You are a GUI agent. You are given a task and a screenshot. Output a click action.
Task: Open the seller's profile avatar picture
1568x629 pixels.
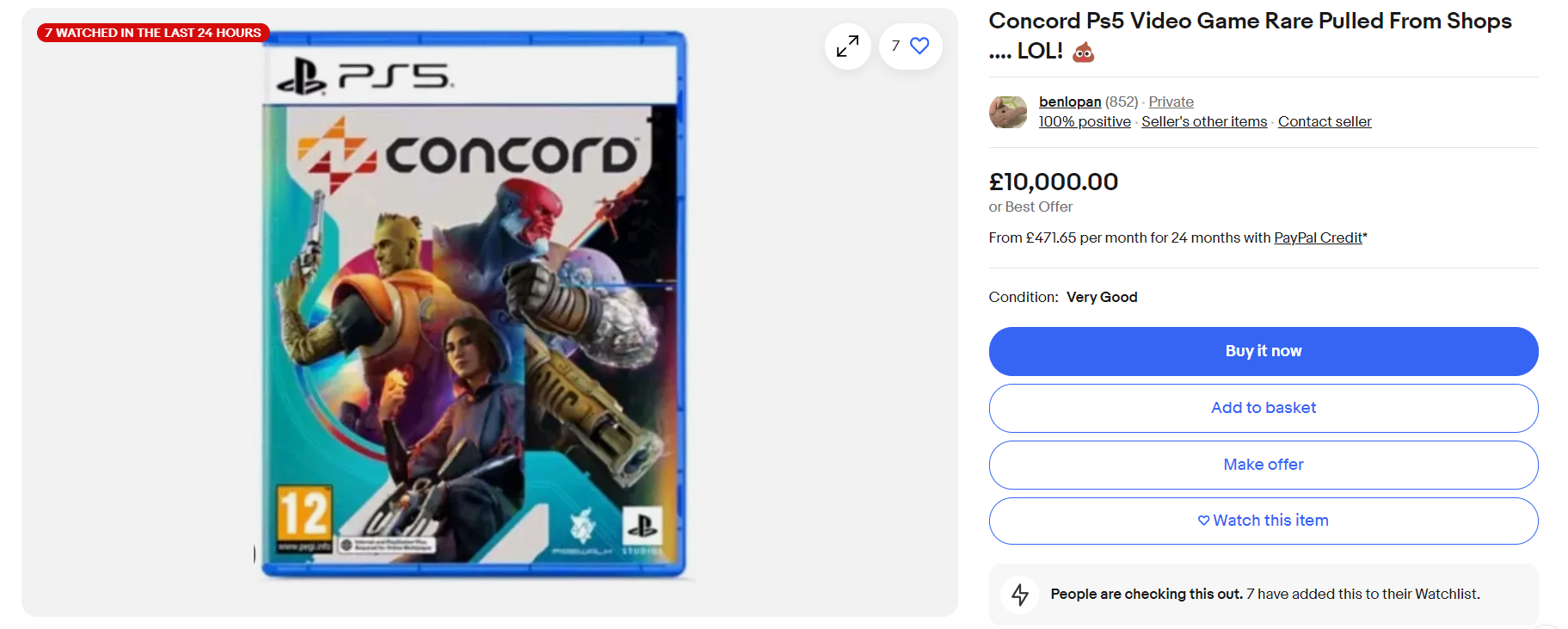pos(1008,112)
